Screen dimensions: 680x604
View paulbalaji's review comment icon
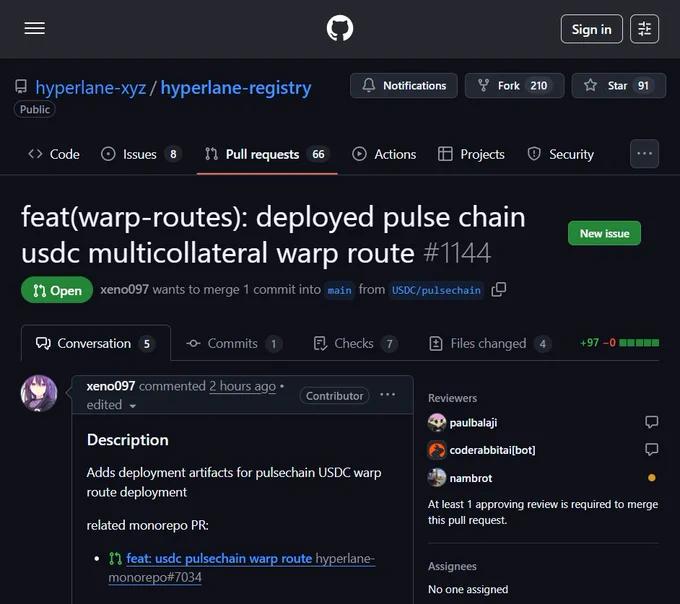651,422
